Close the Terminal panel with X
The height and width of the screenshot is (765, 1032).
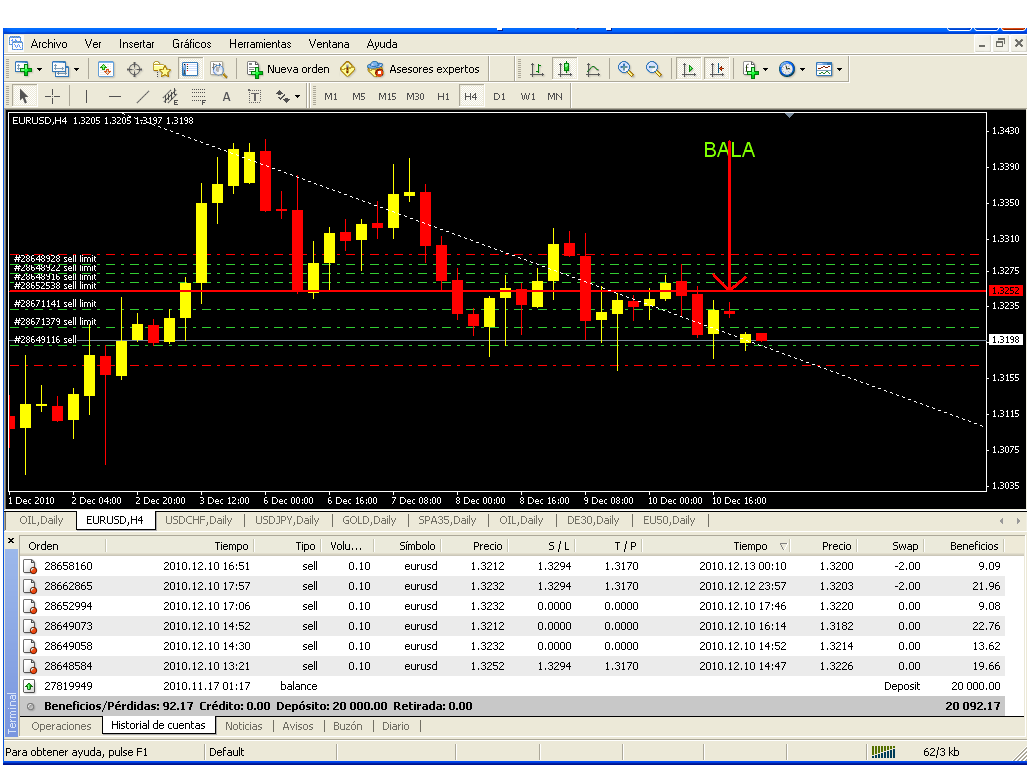pyautogui.click(x=11, y=541)
